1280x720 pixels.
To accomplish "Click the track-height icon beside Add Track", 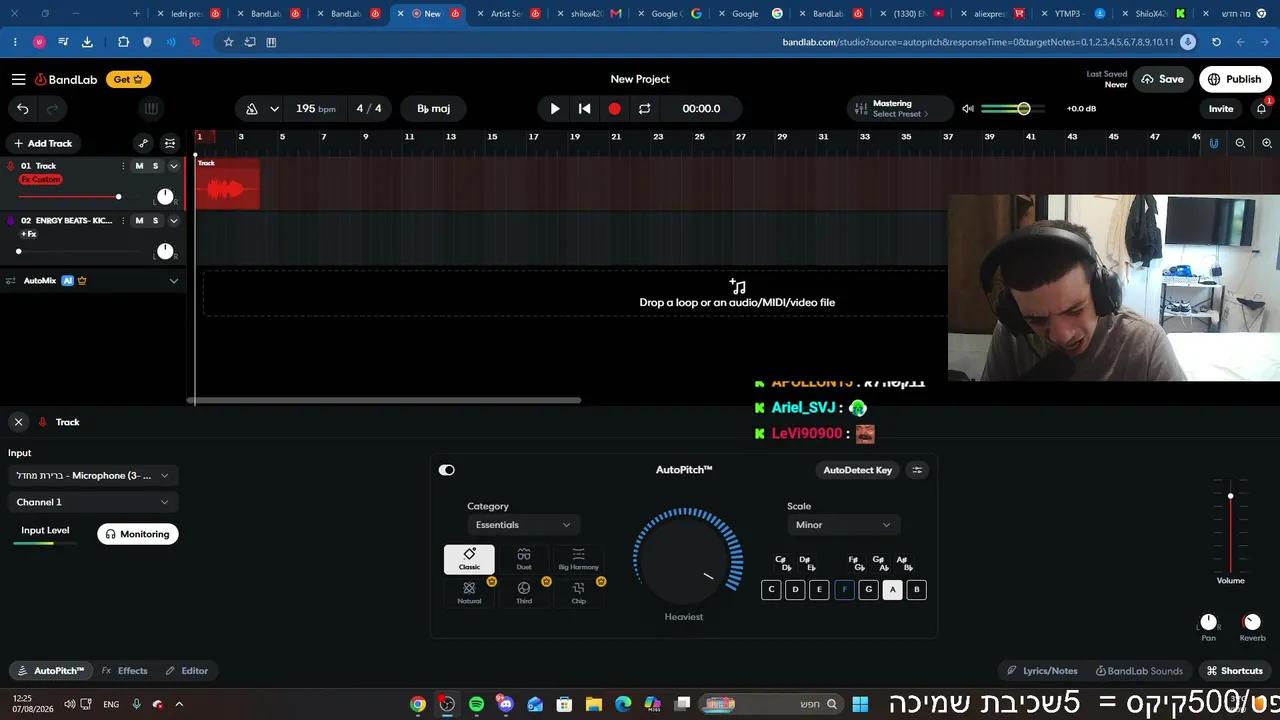I will click(170, 143).
